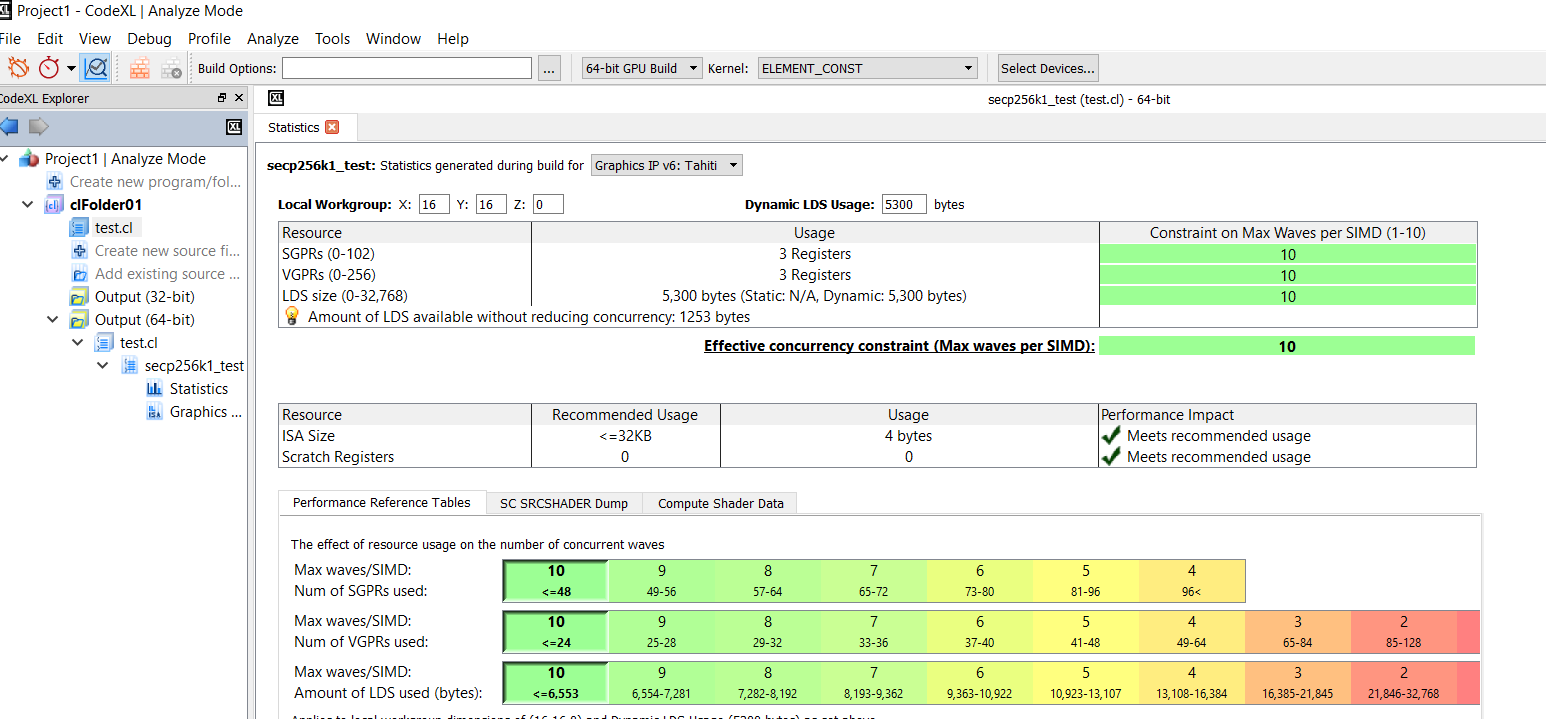The image size is (1546, 719).
Task: Click the ... button next to Build Options
Action: pos(549,68)
